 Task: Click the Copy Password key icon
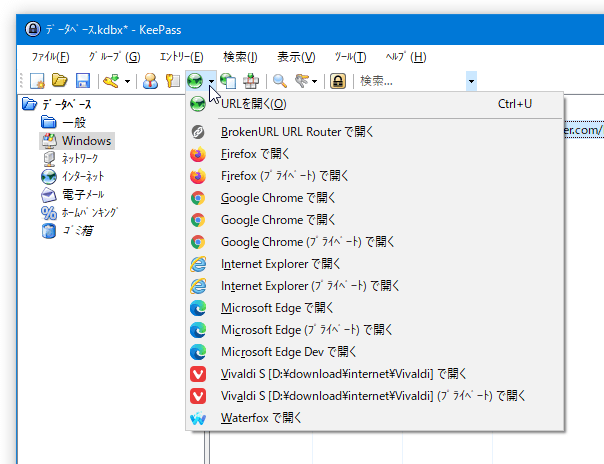pyautogui.click(x=173, y=81)
